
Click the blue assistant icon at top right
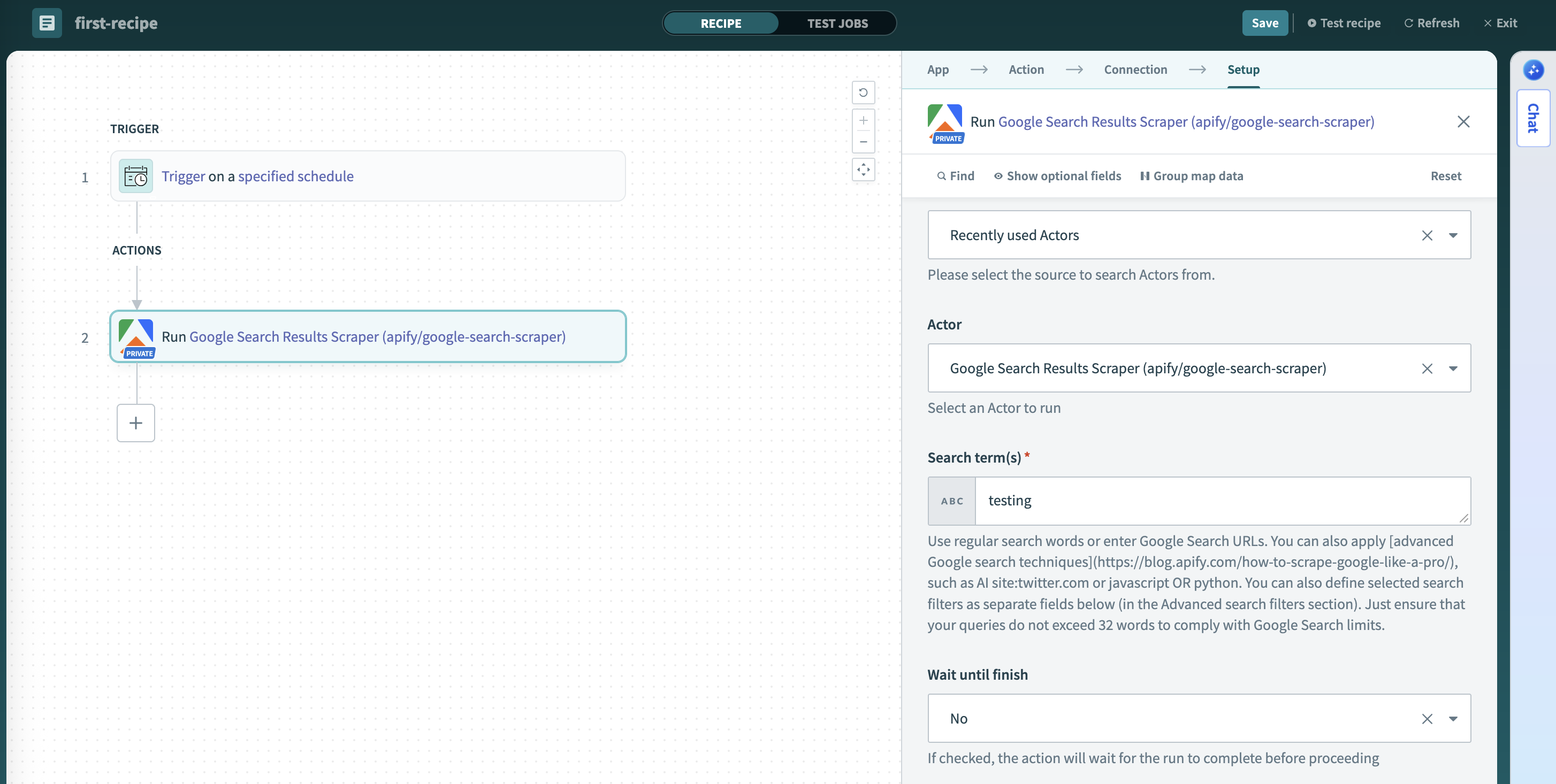[1534, 70]
